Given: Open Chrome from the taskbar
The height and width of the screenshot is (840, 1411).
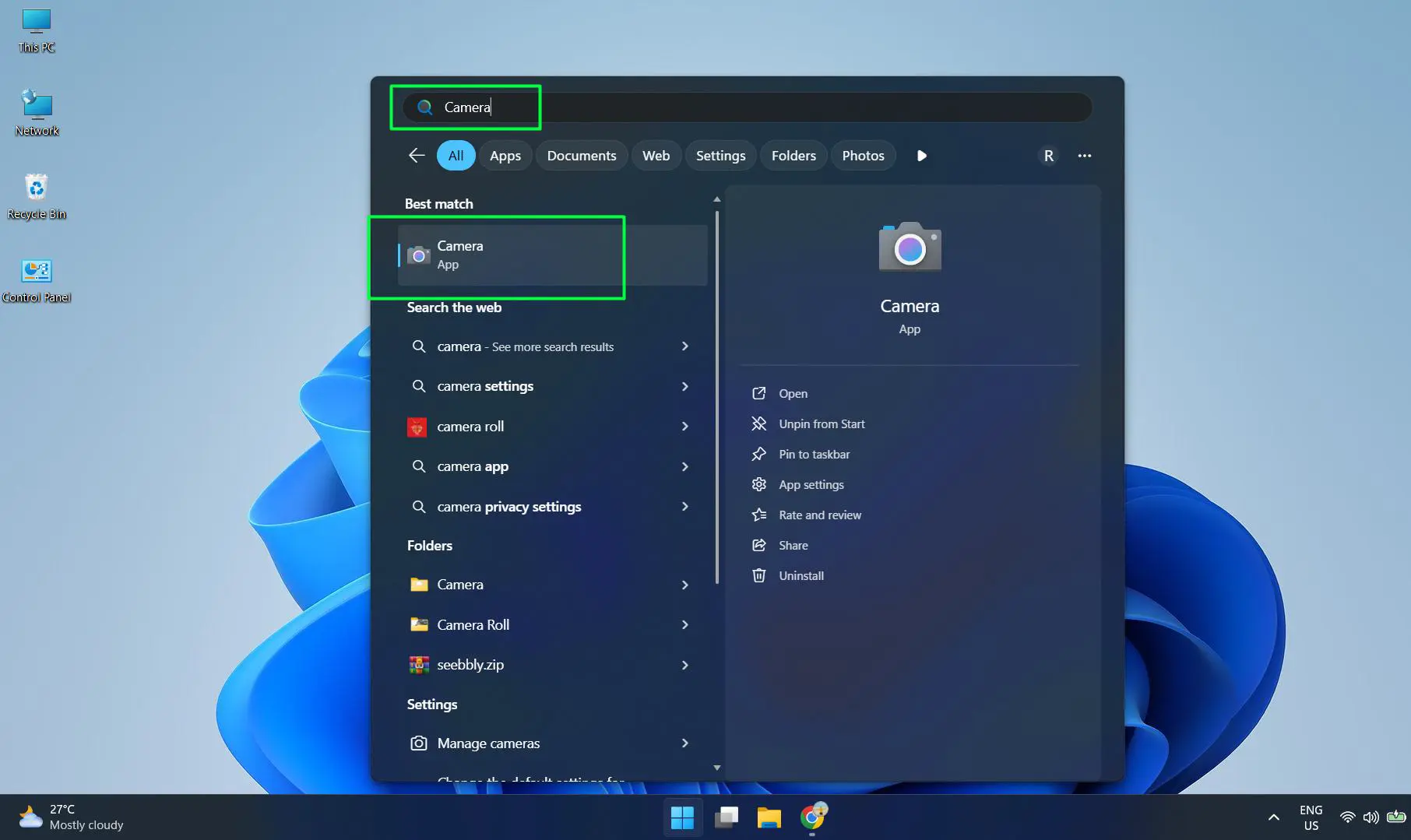Looking at the screenshot, I should coord(813,817).
